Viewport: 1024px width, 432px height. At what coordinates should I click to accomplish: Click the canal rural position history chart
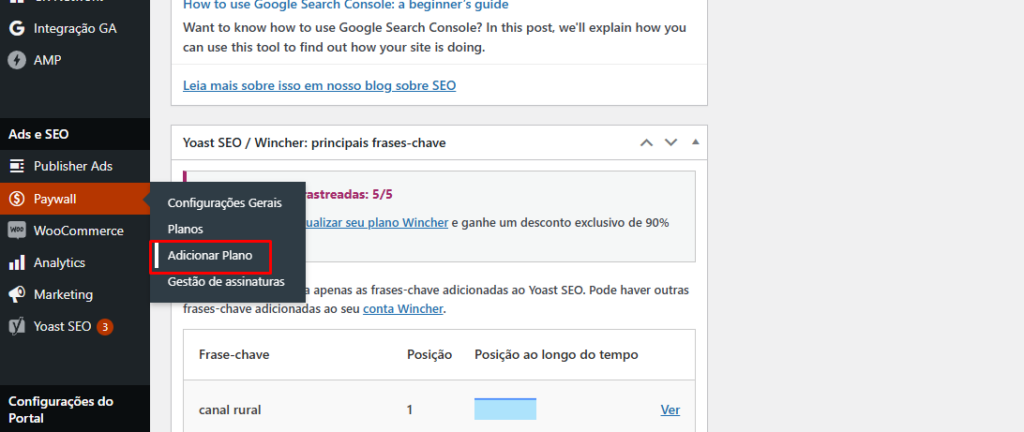pyautogui.click(x=505, y=409)
